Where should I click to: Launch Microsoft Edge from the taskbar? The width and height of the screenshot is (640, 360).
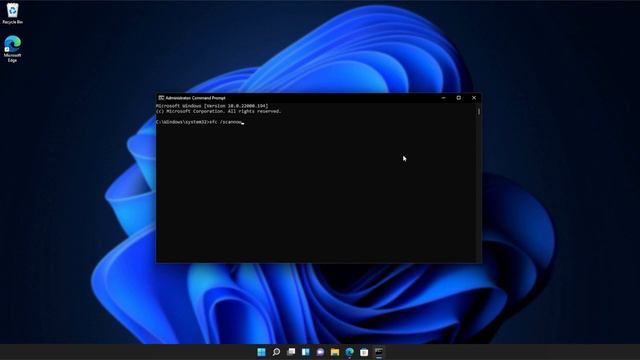350,352
